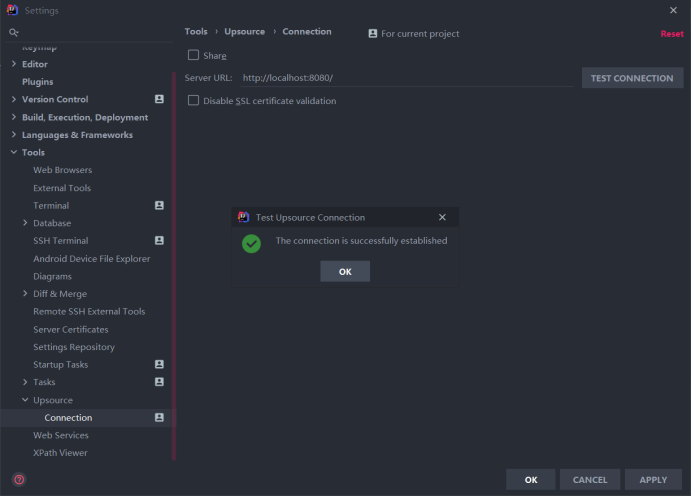Click the Reset link
691x496 pixels.
coord(672,34)
